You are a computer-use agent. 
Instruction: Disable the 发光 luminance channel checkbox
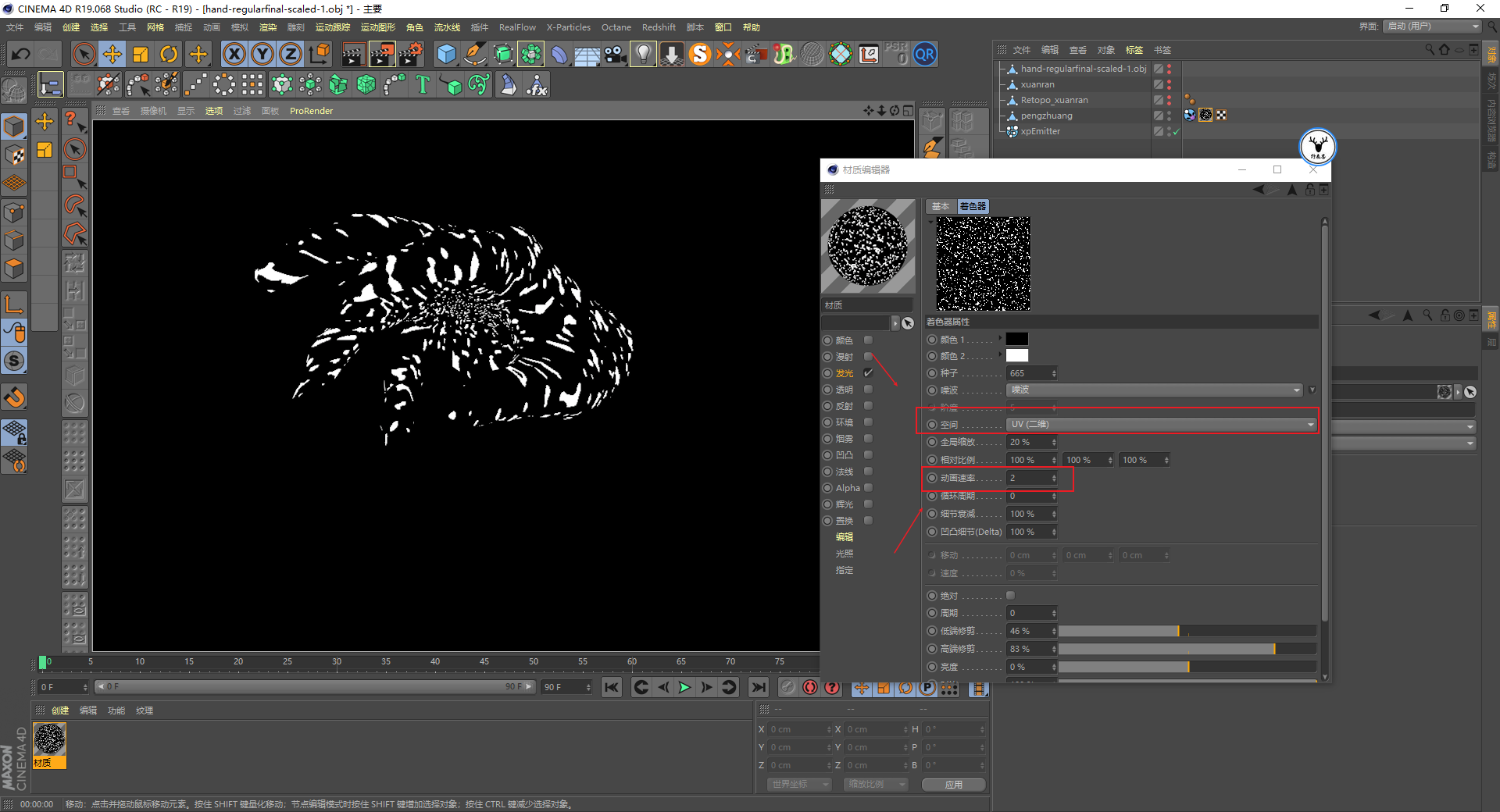pyautogui.click(x=868, y=373)
